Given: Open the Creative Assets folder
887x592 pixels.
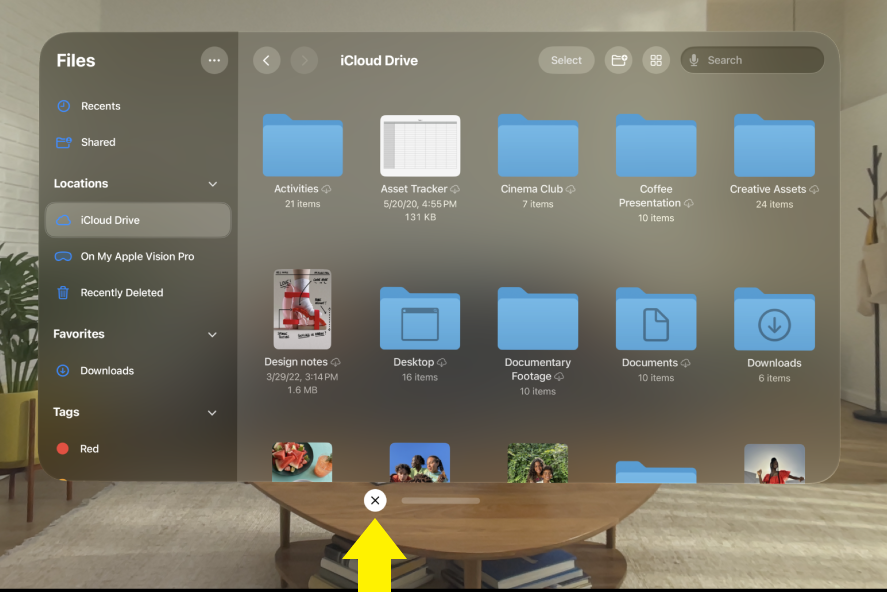Looking at the screenshot, I should (774, 146).
